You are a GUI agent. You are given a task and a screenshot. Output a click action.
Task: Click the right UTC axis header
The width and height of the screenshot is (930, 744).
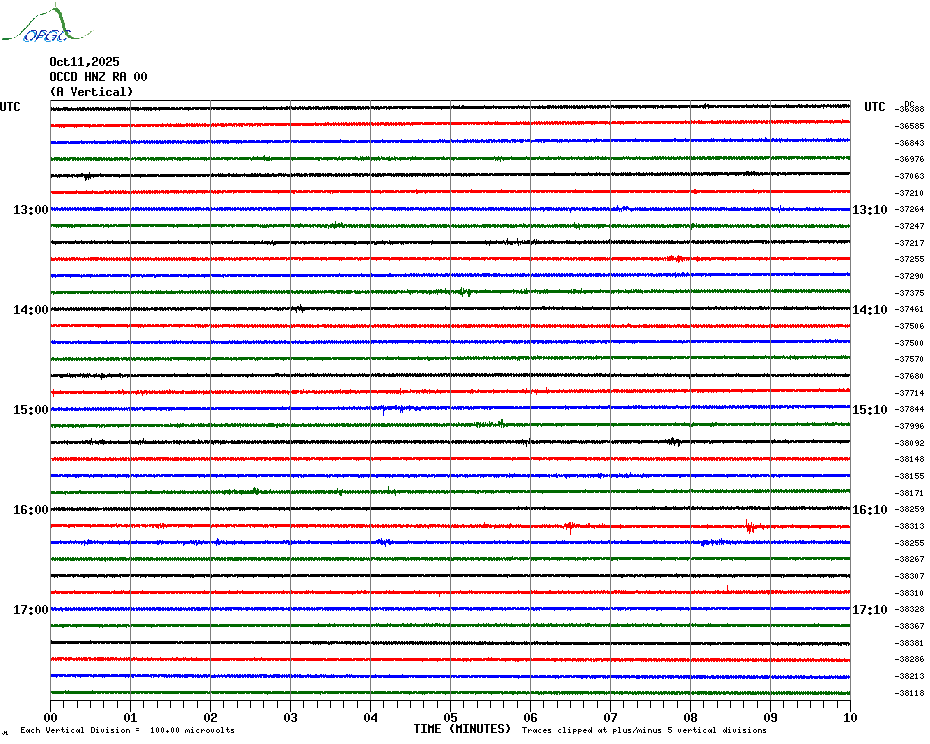coord(875,107)
